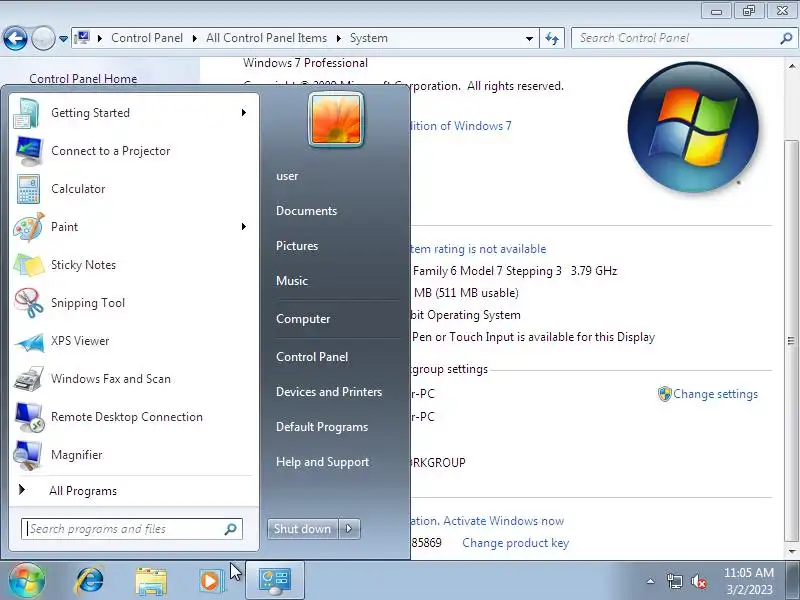The width and height of the screenshot is (800, 600).
Task: Open Control Panel from Start menu
Action: pyautogui.click(x=312, y=357)
